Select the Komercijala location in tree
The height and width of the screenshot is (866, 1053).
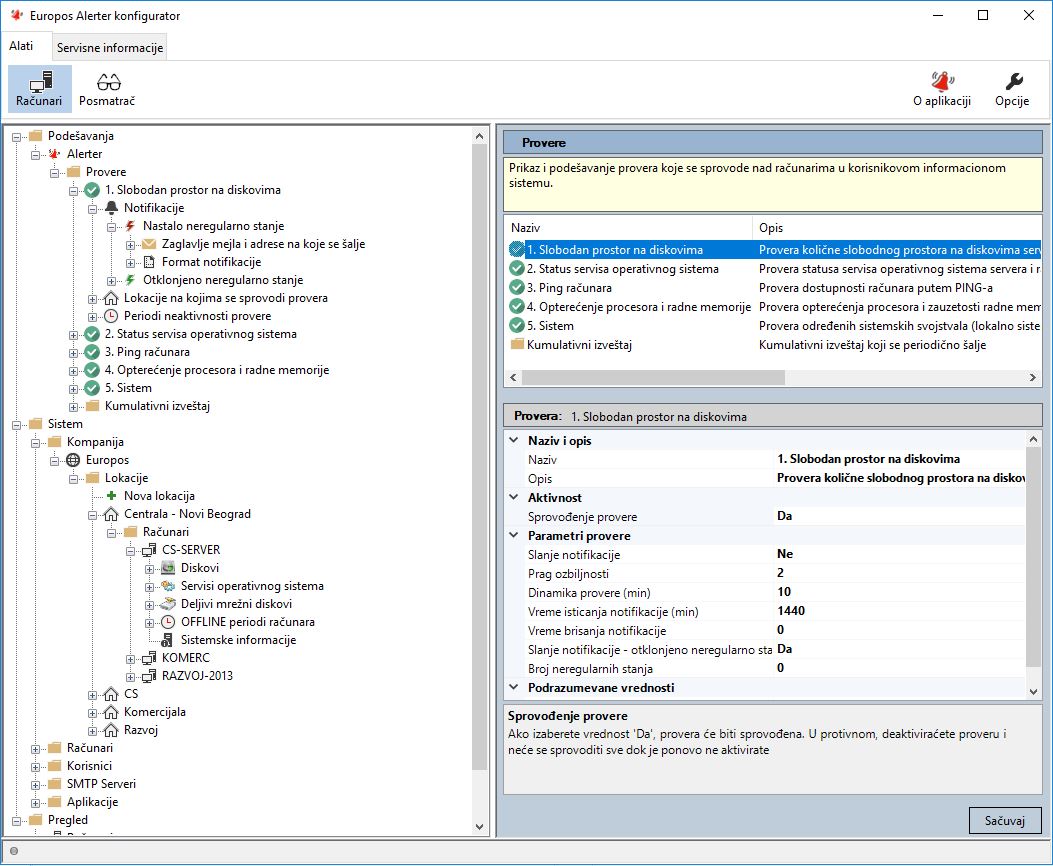[154, 712]
